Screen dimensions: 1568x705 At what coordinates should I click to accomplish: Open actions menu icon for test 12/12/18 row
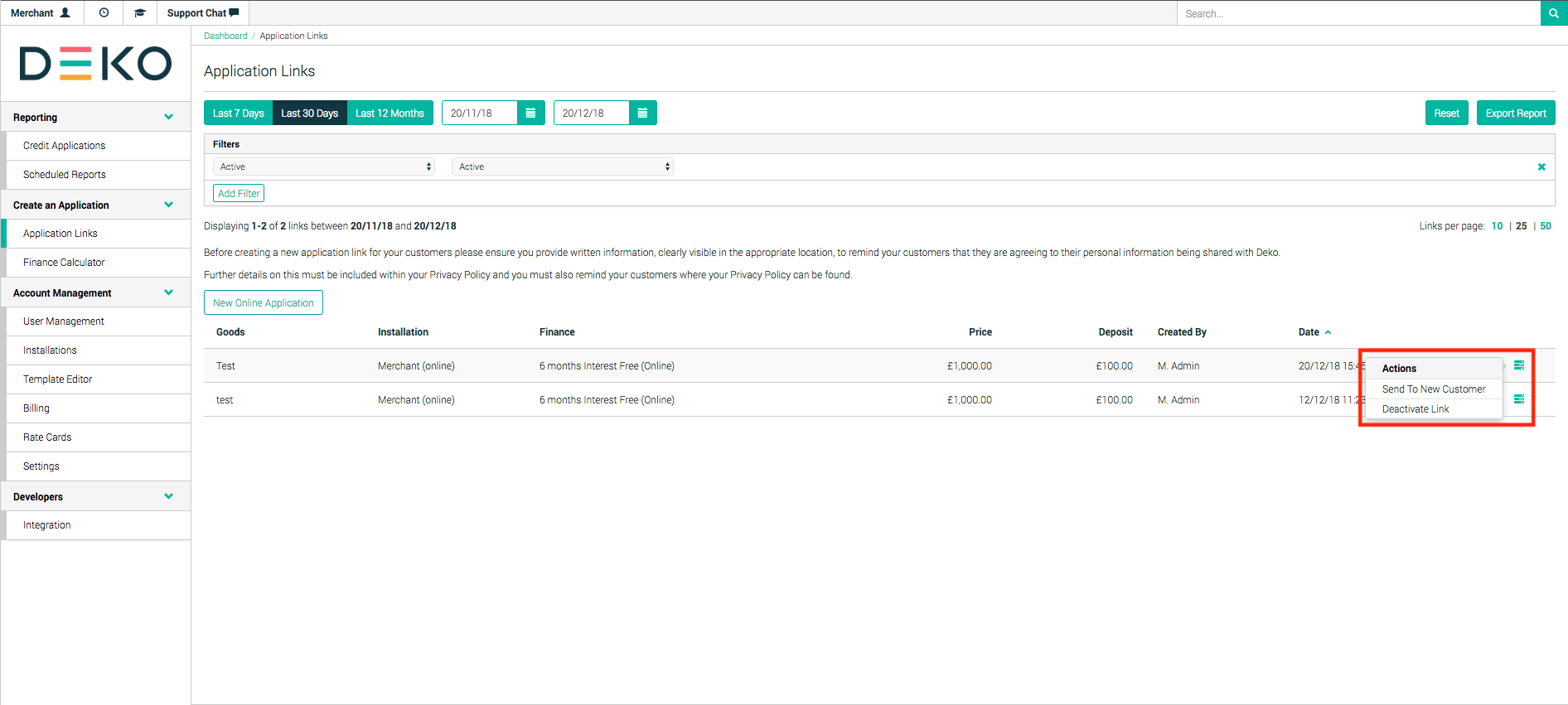1519,399
